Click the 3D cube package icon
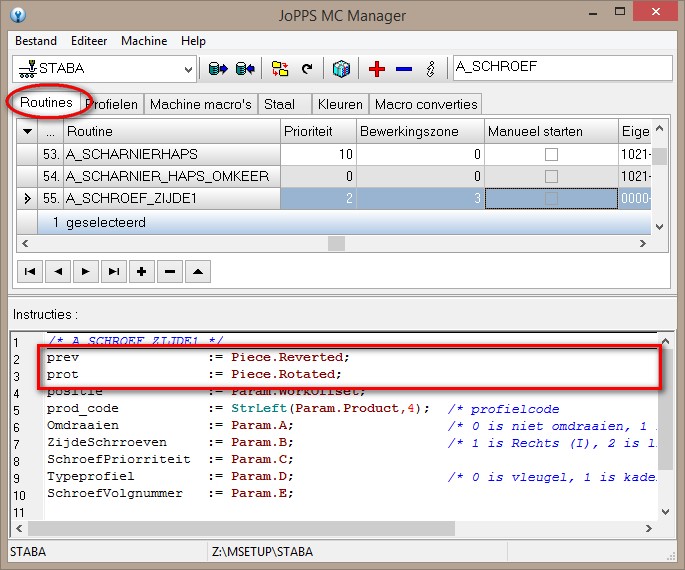 (x=341, y=69)
